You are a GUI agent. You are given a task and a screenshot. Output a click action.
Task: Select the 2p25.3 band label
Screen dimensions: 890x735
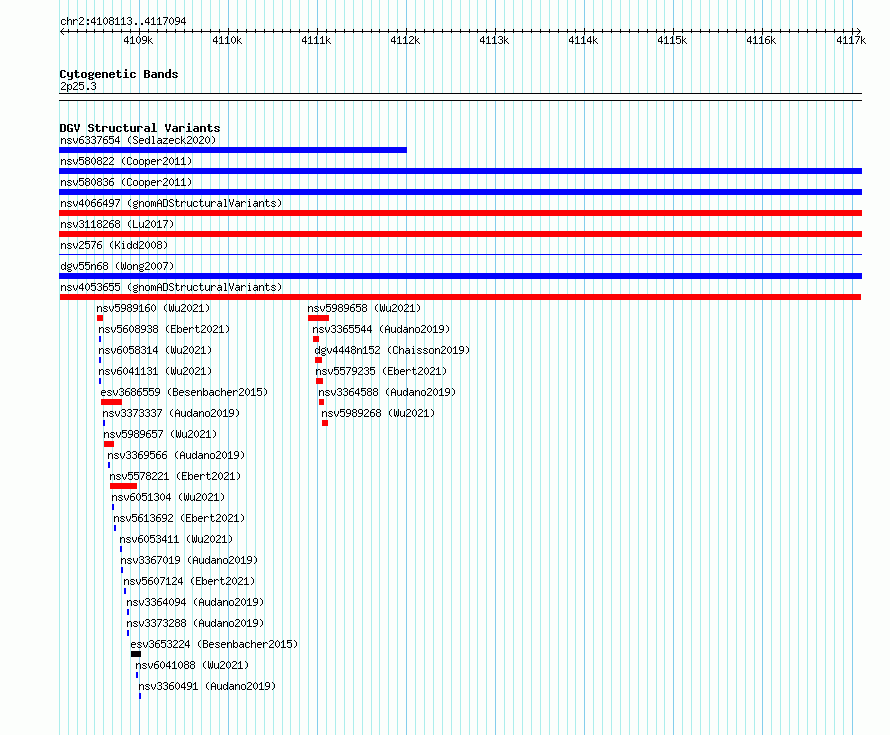(78, 86)
